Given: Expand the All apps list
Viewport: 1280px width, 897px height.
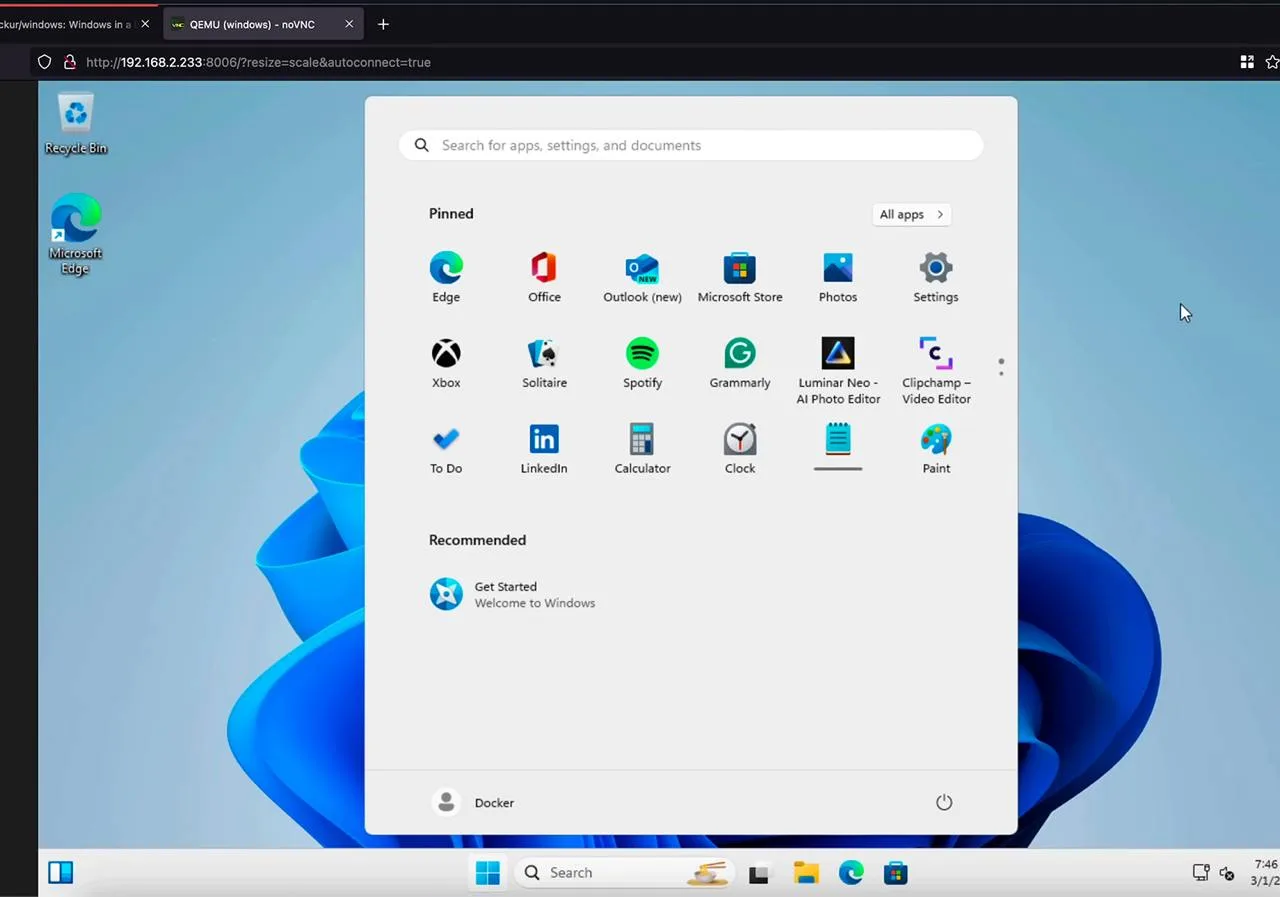Looking at the screenshot, I should (910, 214).
